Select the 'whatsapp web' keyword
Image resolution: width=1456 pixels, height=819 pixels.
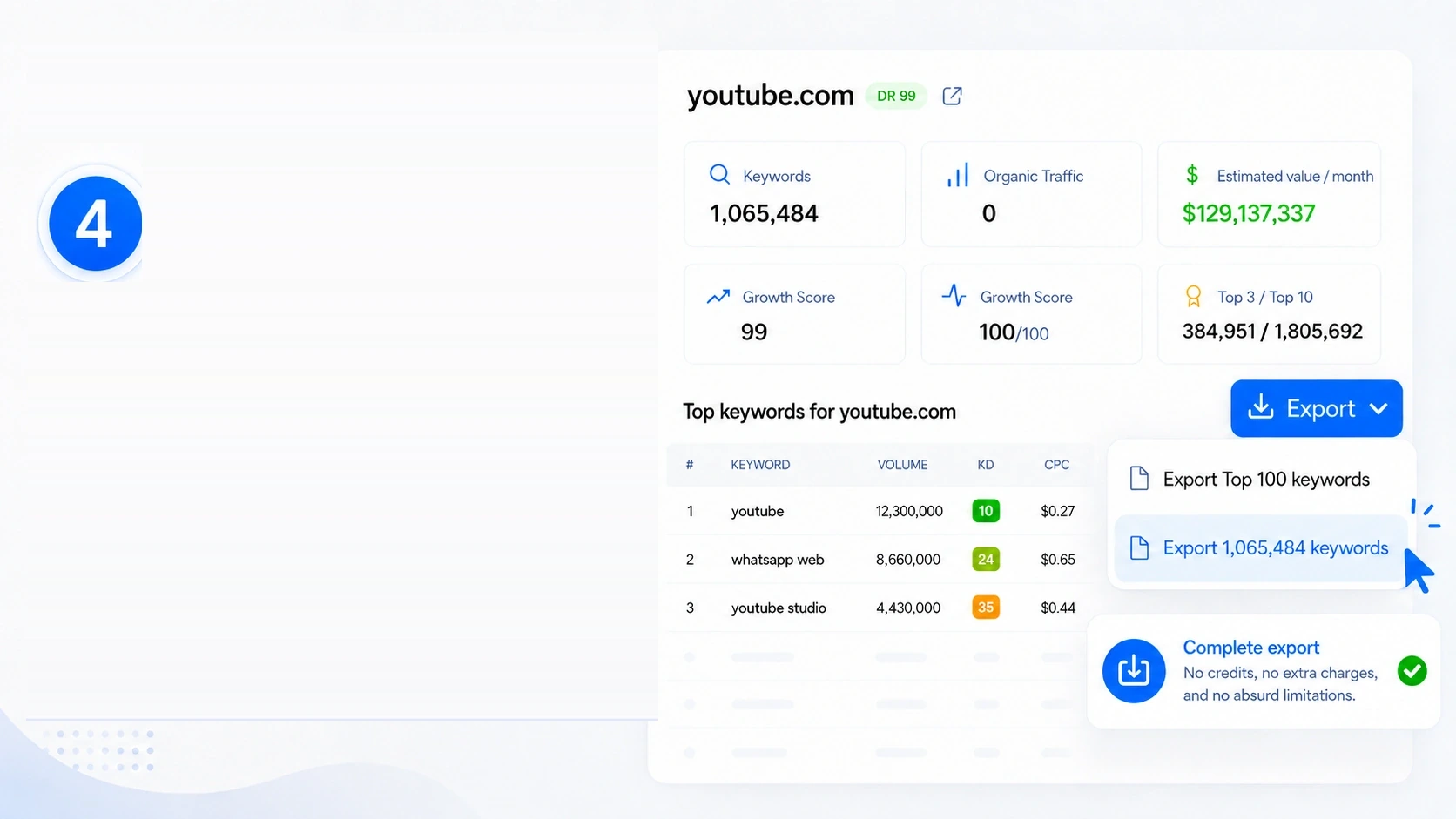(x=778, y=560)
